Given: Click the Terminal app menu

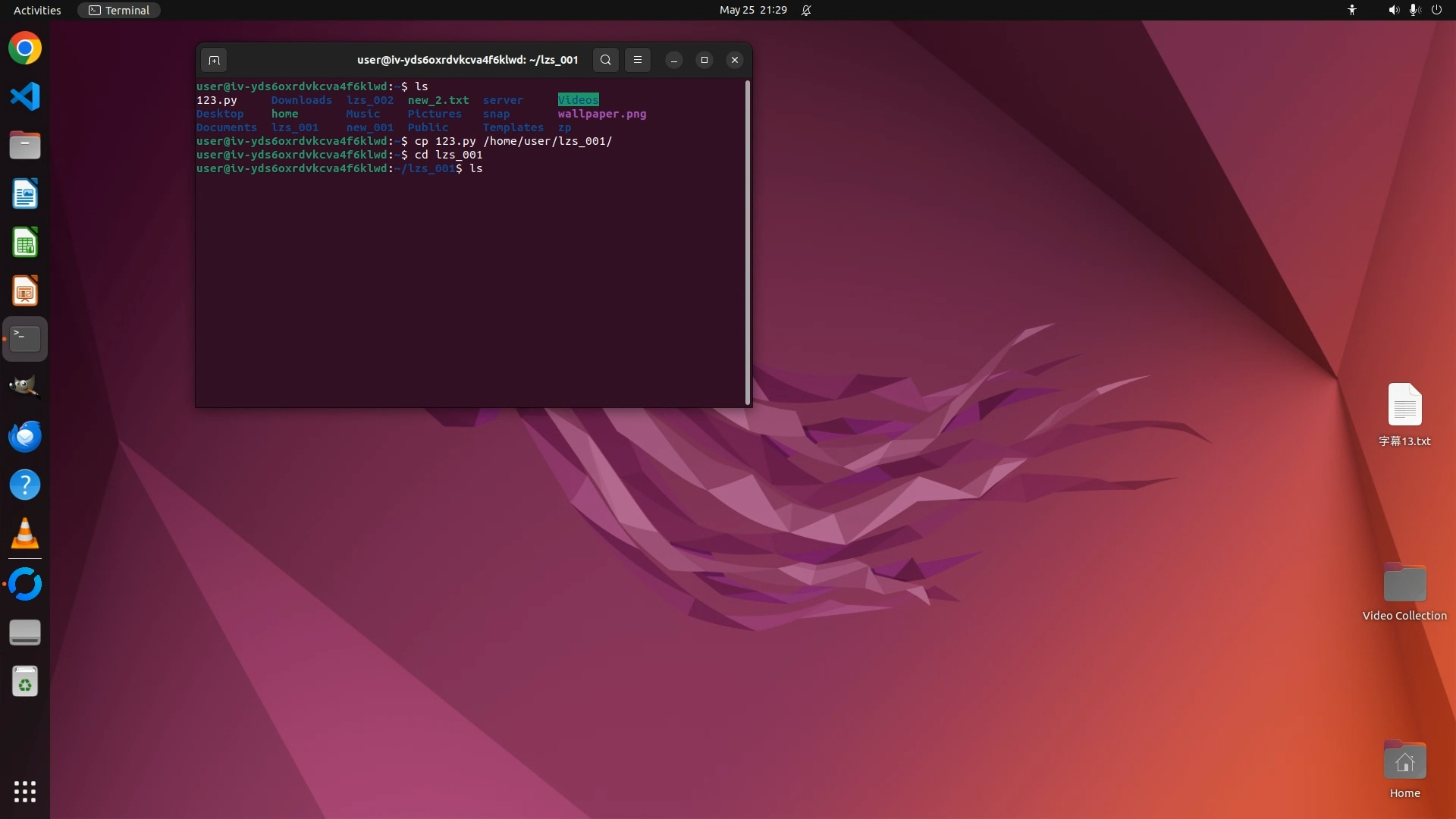Looking at the screenshot, I should tap(119, 10).
